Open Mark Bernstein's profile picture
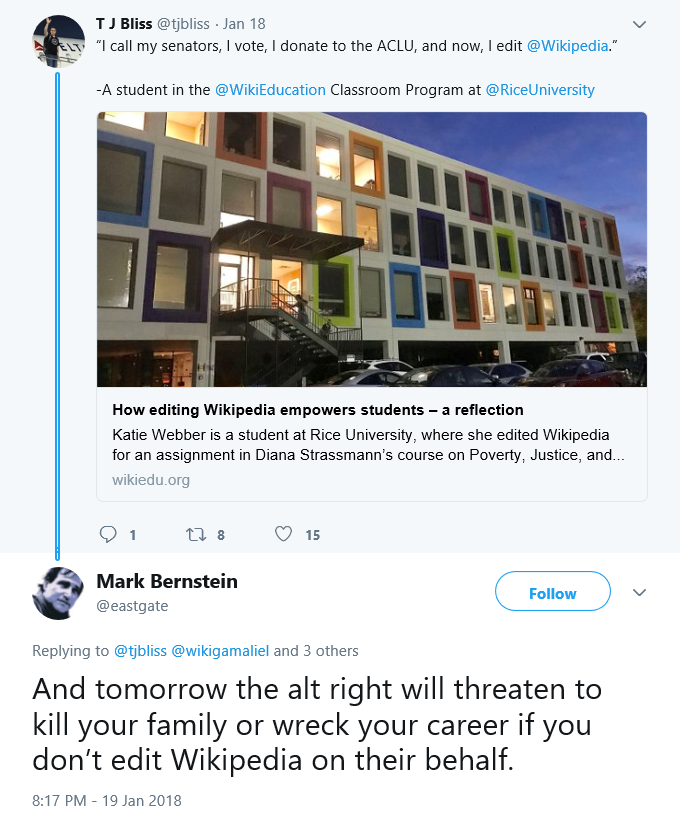The image size is (680, 817). (58, 593)
